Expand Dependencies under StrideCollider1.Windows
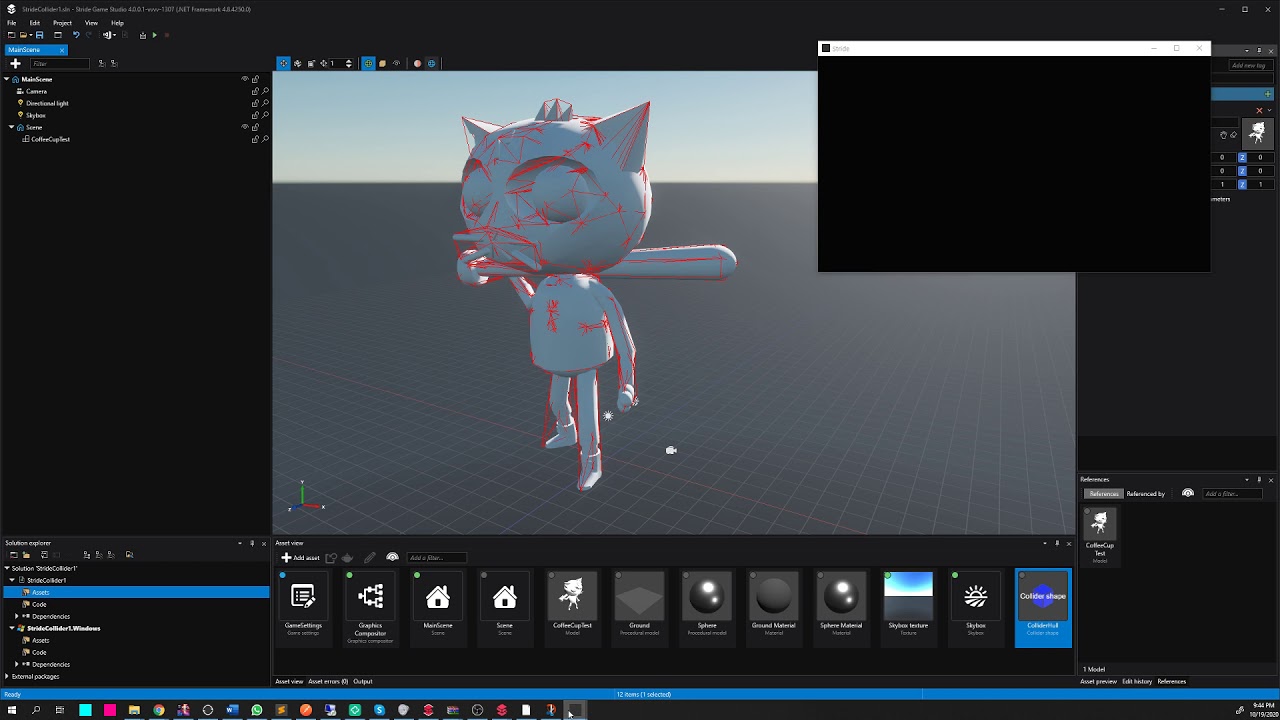1280x720 pixels. coord(17,664)
